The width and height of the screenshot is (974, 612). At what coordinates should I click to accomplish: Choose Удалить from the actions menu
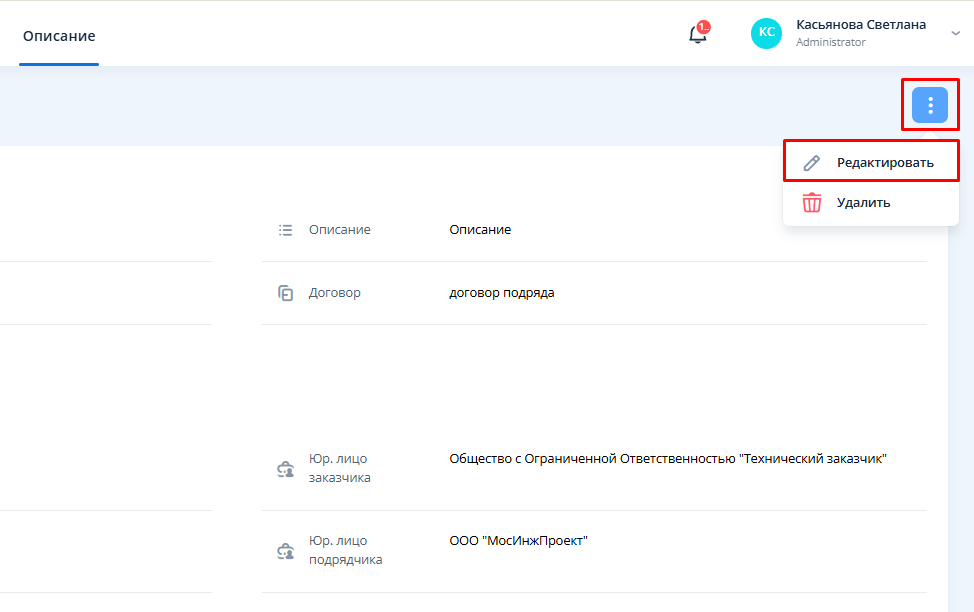point(863,203)
